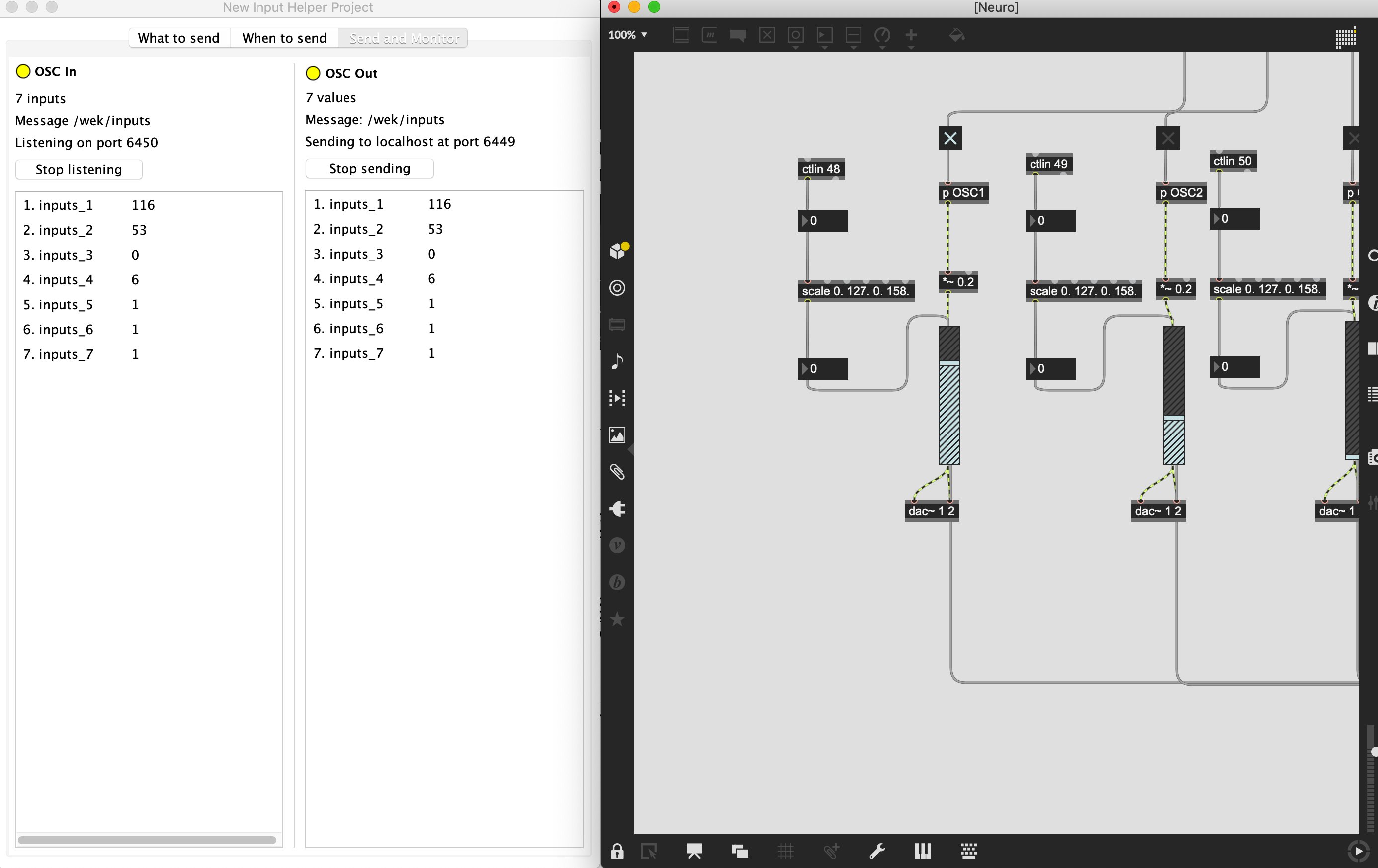Click the wrench inspector toolbar icon
1378x868 pixels.
[877, 852]
